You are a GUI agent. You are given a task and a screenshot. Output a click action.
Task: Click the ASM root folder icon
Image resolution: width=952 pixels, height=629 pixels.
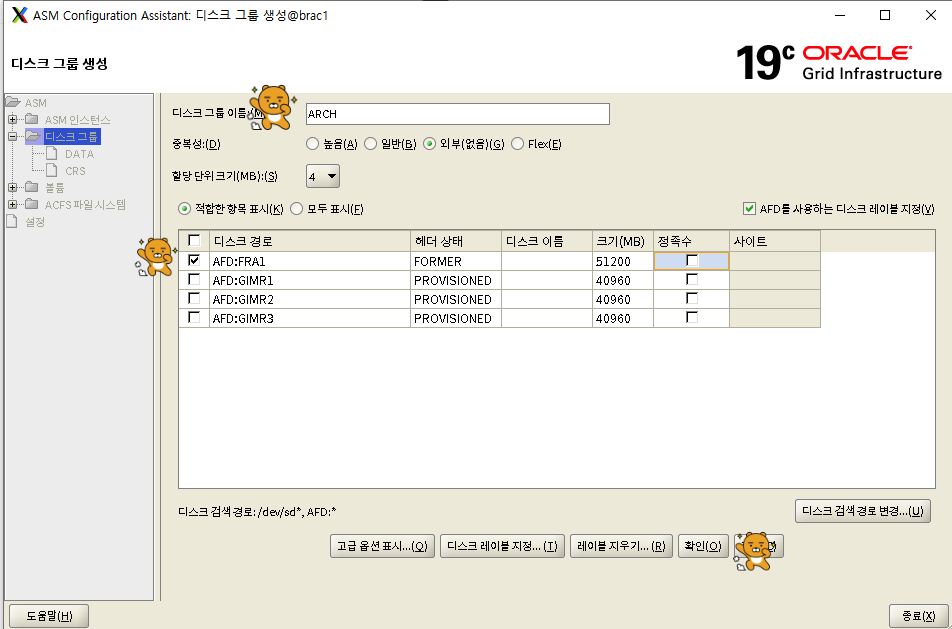tap(13, 102)
